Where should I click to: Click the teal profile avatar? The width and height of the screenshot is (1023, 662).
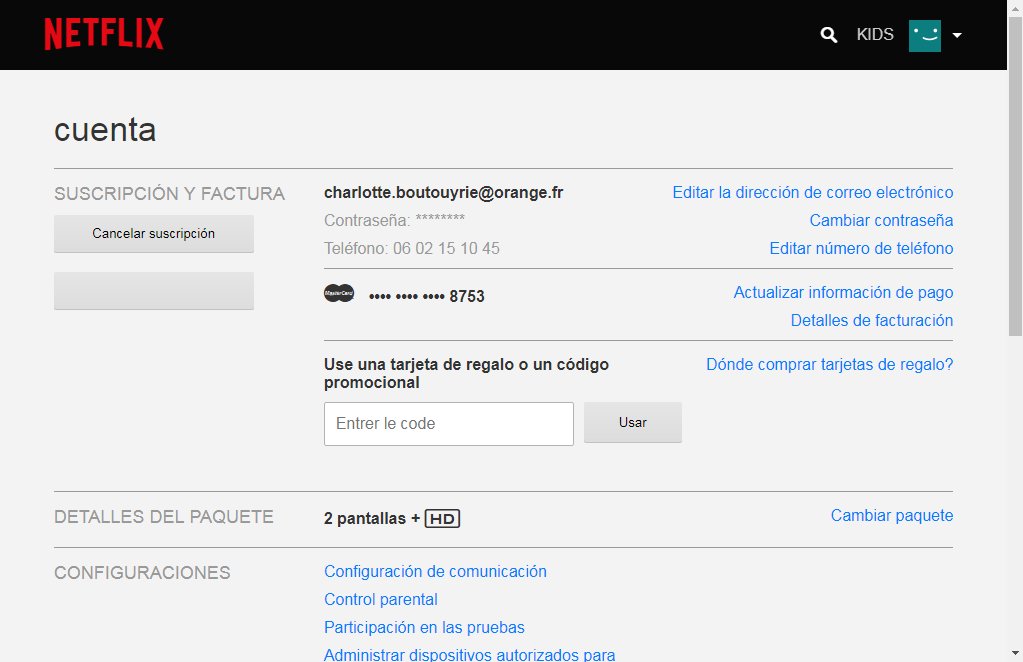[x=924, y=35]
